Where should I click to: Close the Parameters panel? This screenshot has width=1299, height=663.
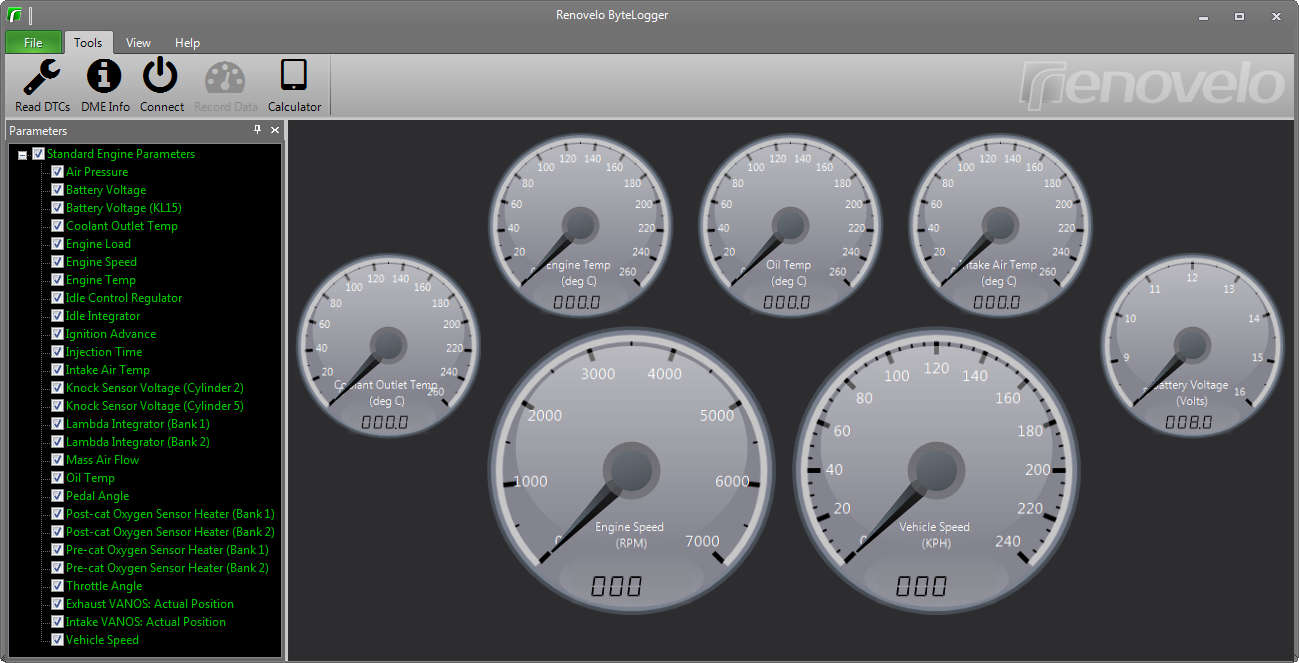[x=275, y=130]
